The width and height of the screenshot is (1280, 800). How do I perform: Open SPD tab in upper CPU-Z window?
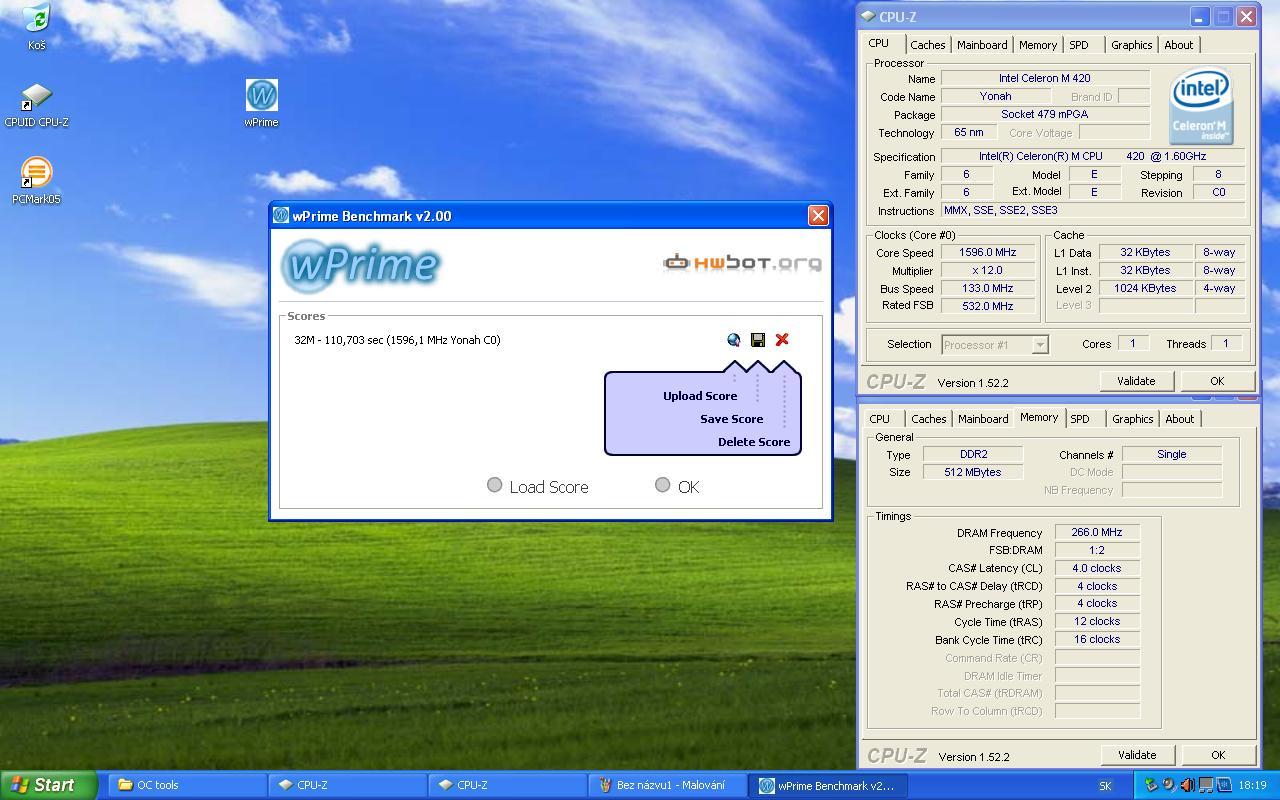coord(1078,45)
